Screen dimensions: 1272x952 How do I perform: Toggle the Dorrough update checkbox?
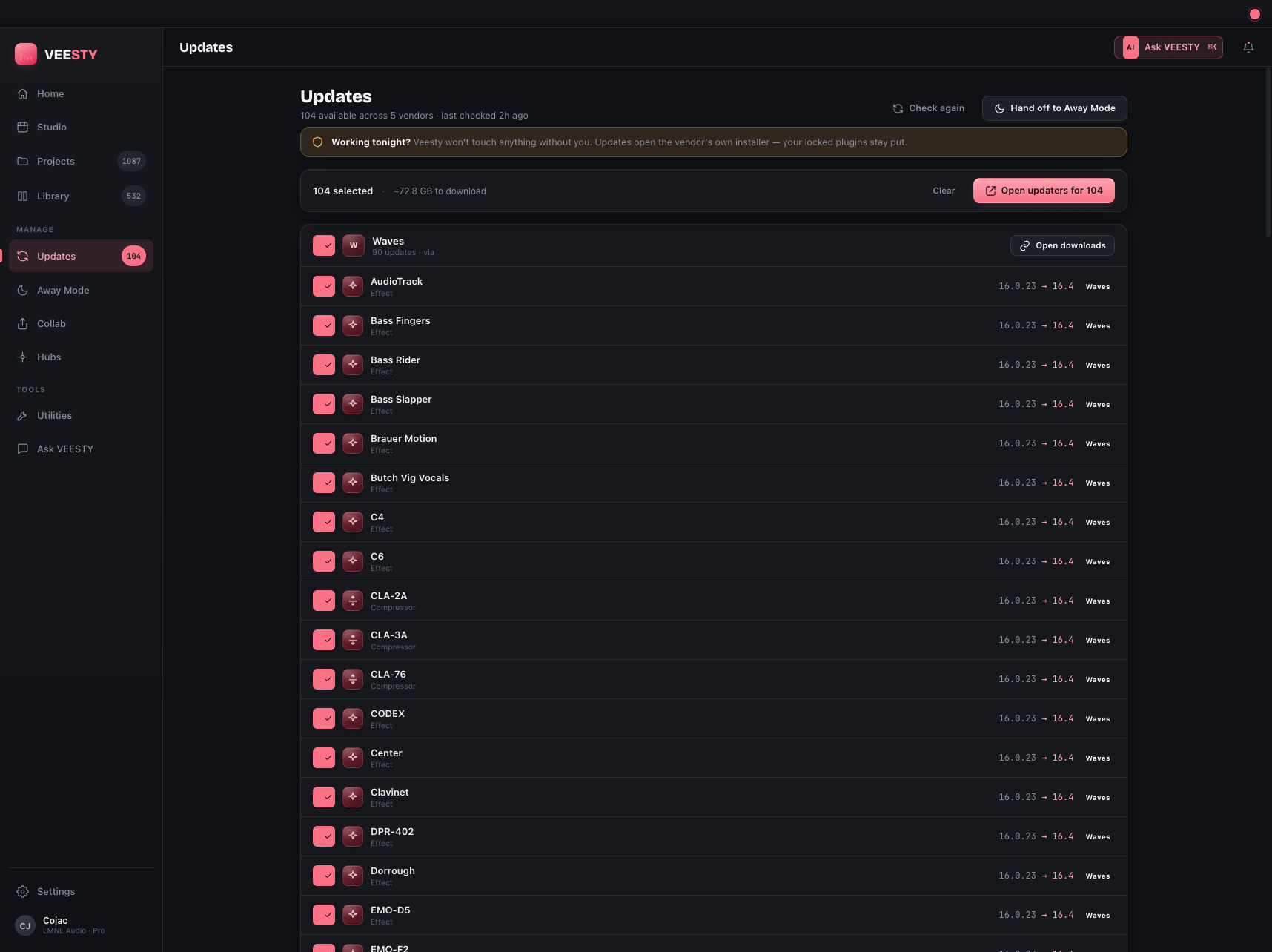coord(324,876)
